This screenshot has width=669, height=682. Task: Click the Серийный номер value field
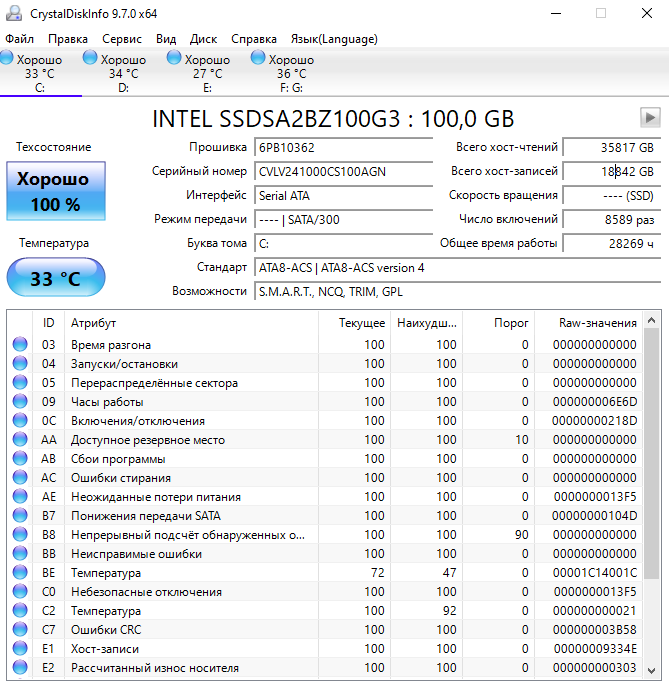click(345, 171)
